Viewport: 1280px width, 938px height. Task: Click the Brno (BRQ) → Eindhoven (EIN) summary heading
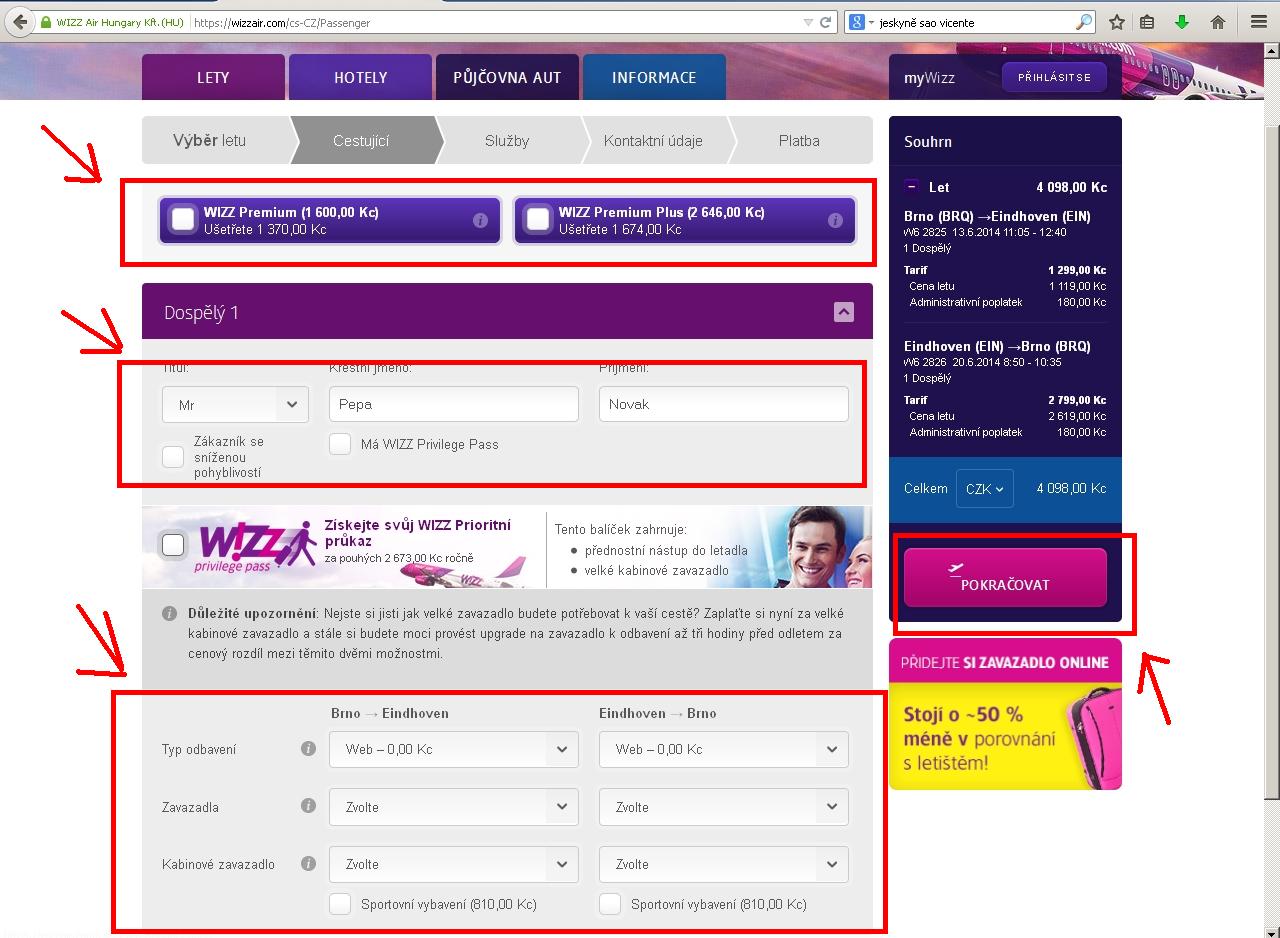point(997,216)
